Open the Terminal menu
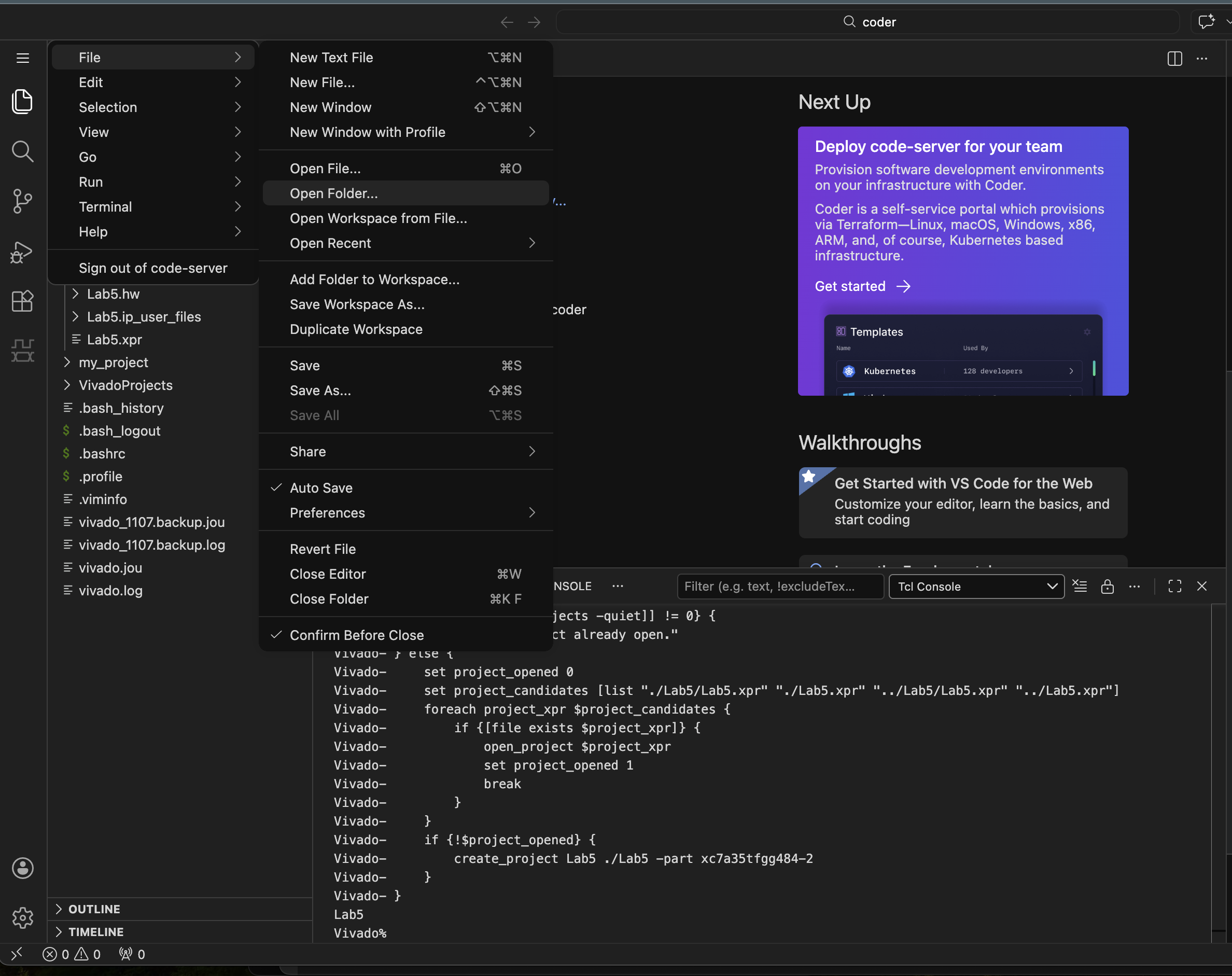The image size is (1232, 976). coord(106,206)
